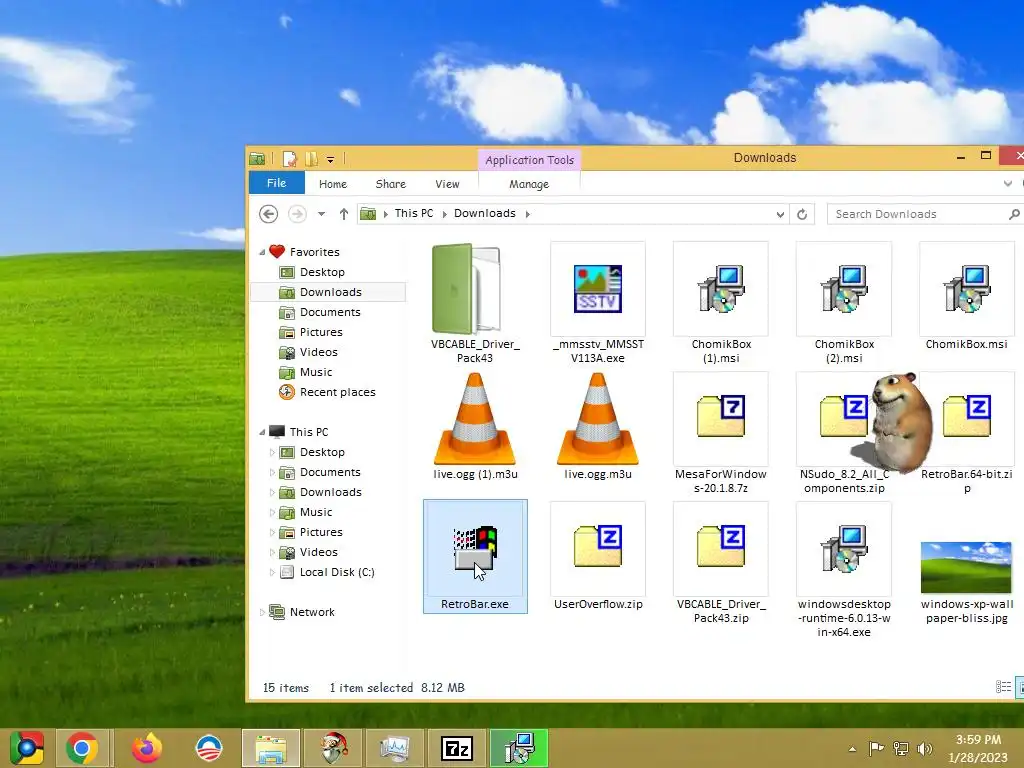Expand Desktop under This PC

tap(272, 452)
